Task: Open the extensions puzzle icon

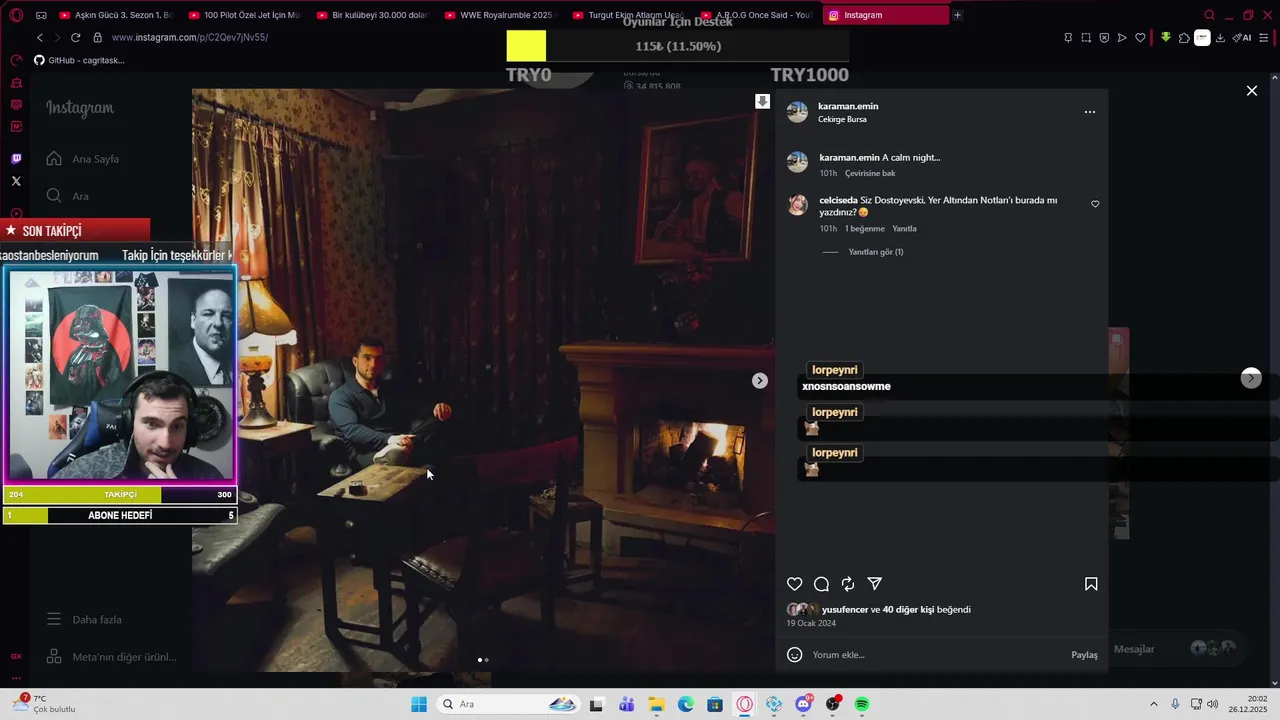Action: 1184,38
